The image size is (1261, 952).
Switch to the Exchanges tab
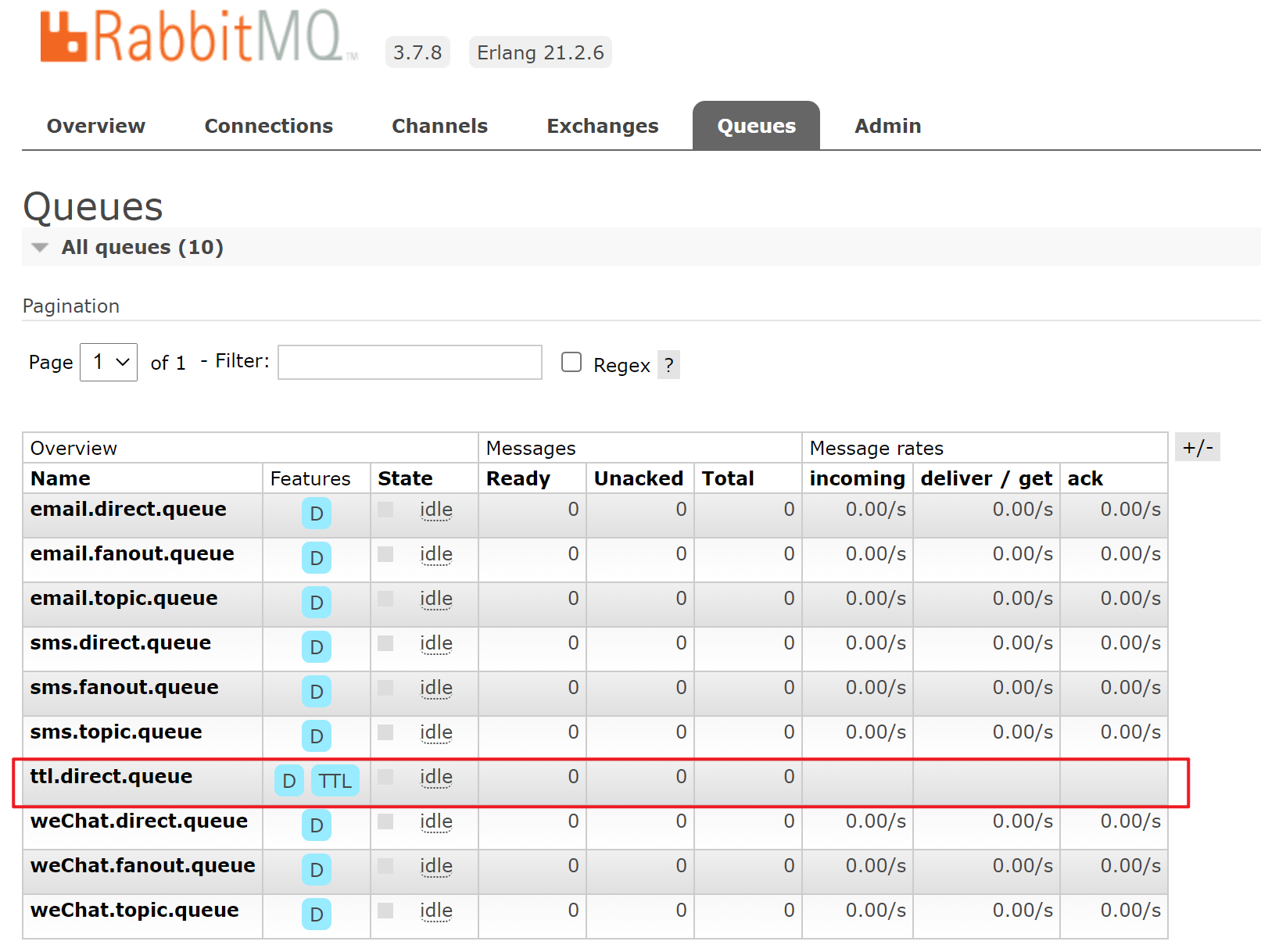602,126
